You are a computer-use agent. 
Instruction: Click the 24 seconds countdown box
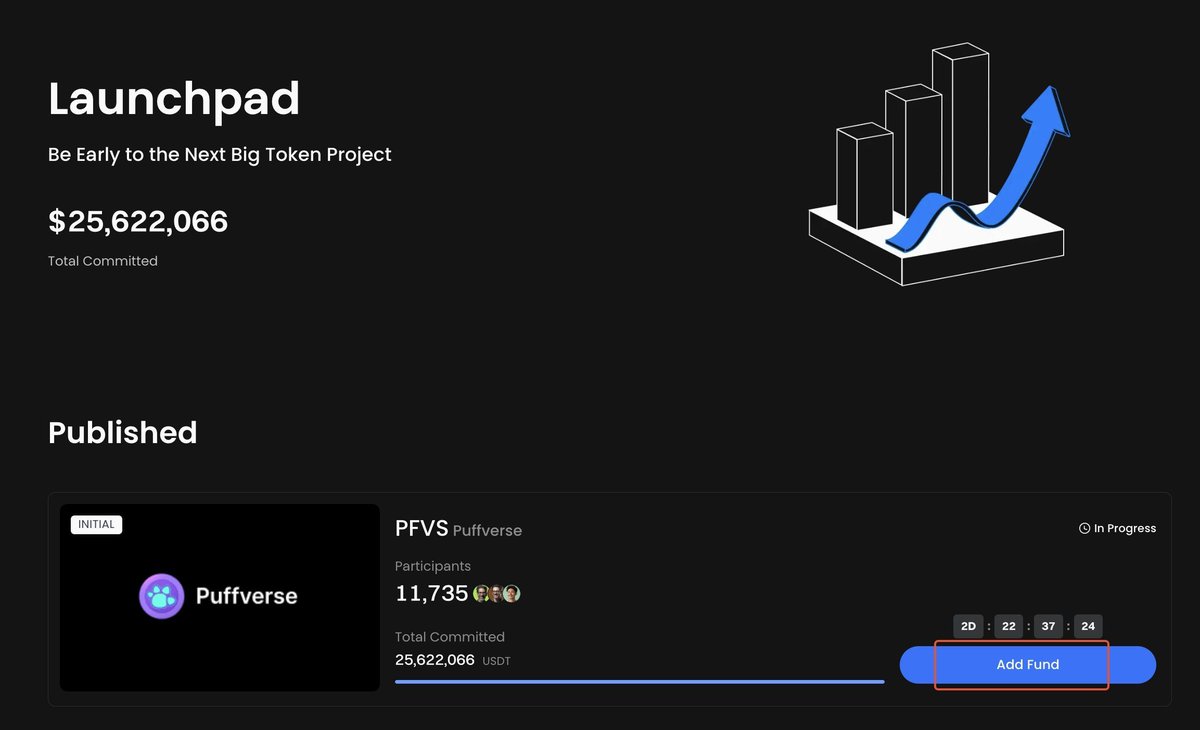click(x=1088, y=626)
